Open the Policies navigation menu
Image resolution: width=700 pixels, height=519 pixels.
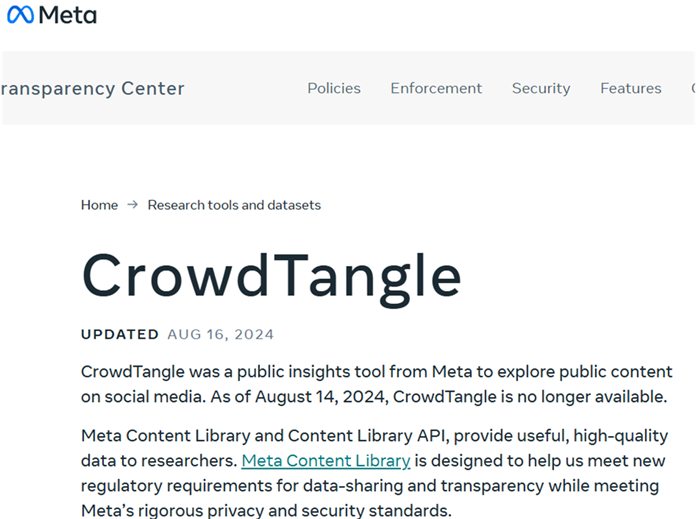point(334,88)
